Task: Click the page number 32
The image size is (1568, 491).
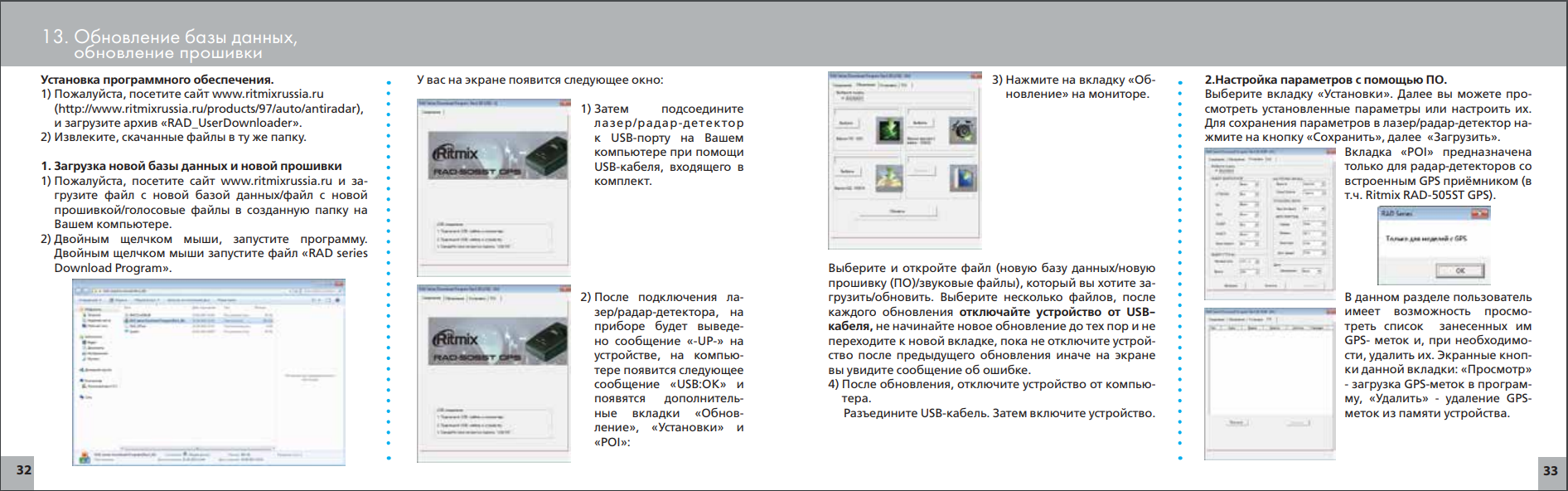Action: coord(24,470)
